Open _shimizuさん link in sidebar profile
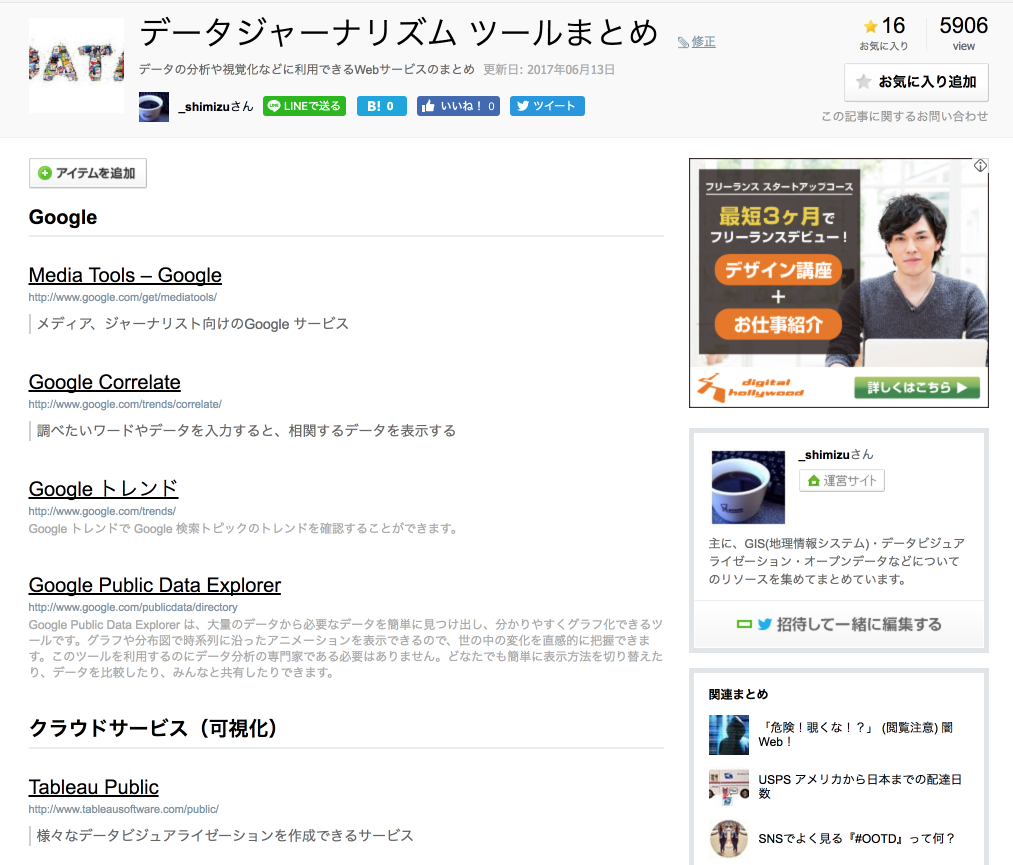The width and height of the screenshot is (1013, 865). pos(835,455)
